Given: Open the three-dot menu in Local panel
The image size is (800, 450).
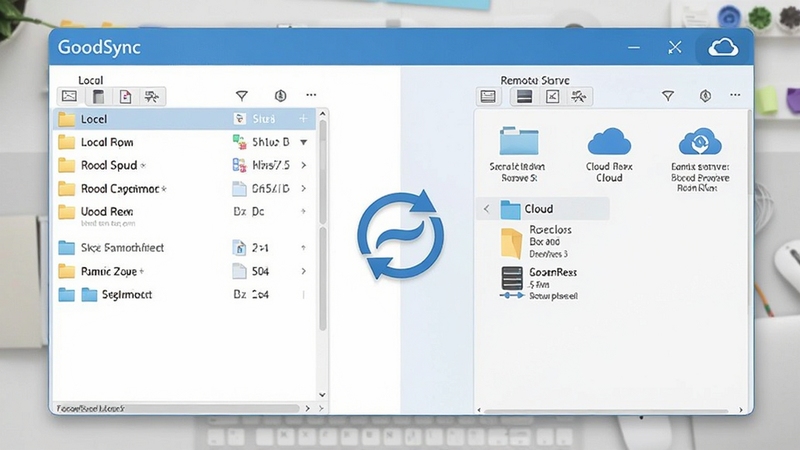Looking at the screenshot, I should (311, 95).
